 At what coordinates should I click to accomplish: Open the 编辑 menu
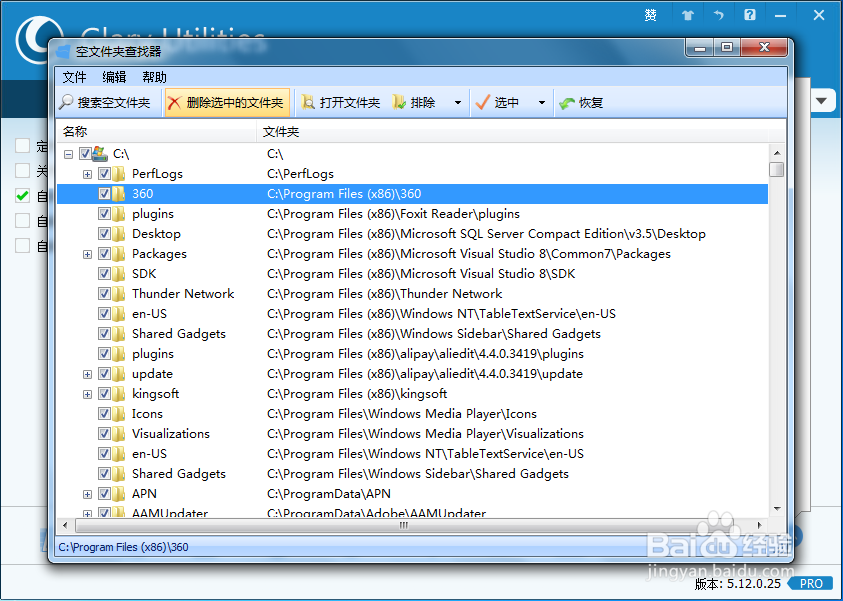[x=114, y=77]
